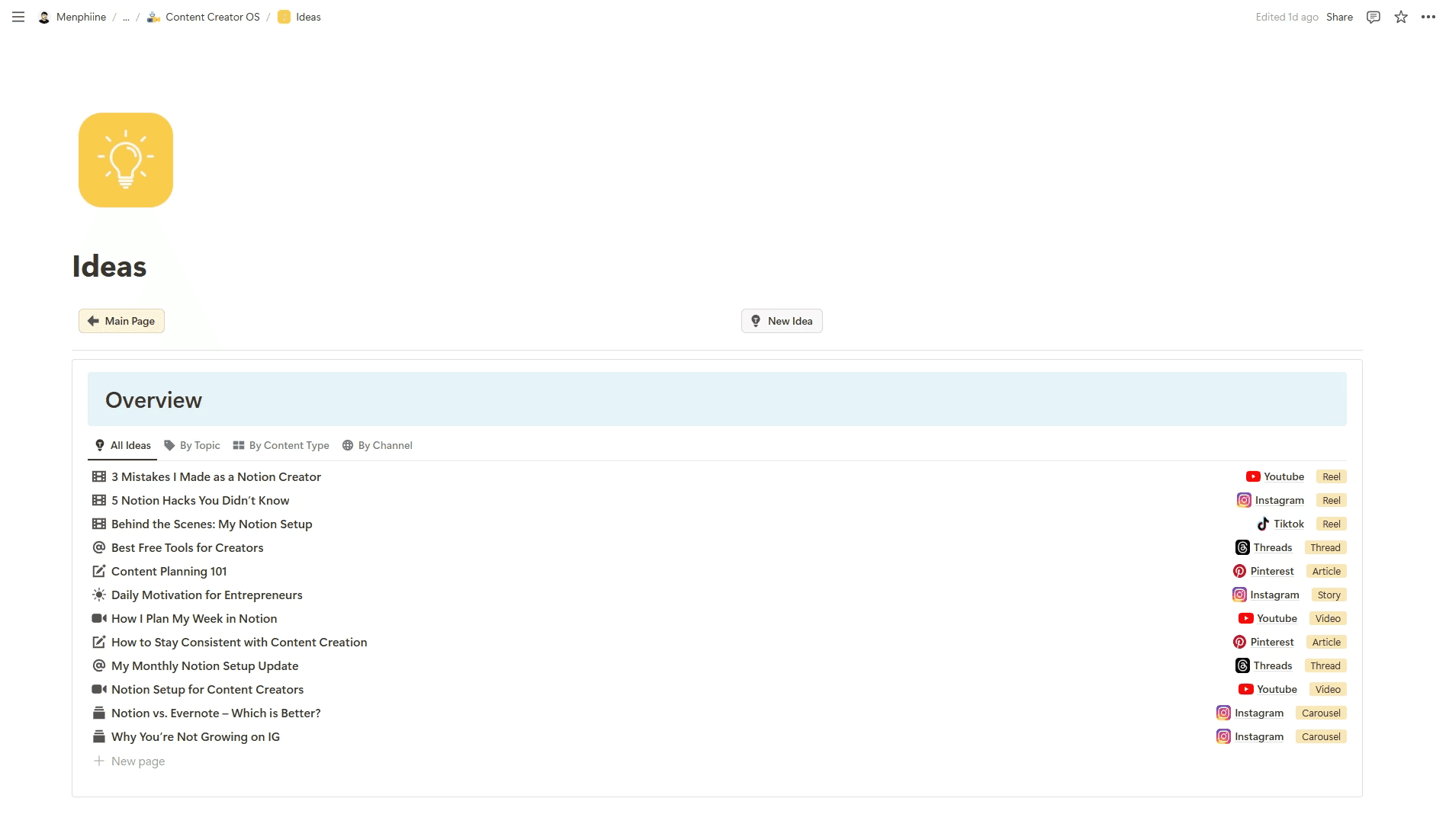Viewport: 1449px width, 840px height.
Task: Click the Menphiine workspace avatar
Action: coord(44,17)
